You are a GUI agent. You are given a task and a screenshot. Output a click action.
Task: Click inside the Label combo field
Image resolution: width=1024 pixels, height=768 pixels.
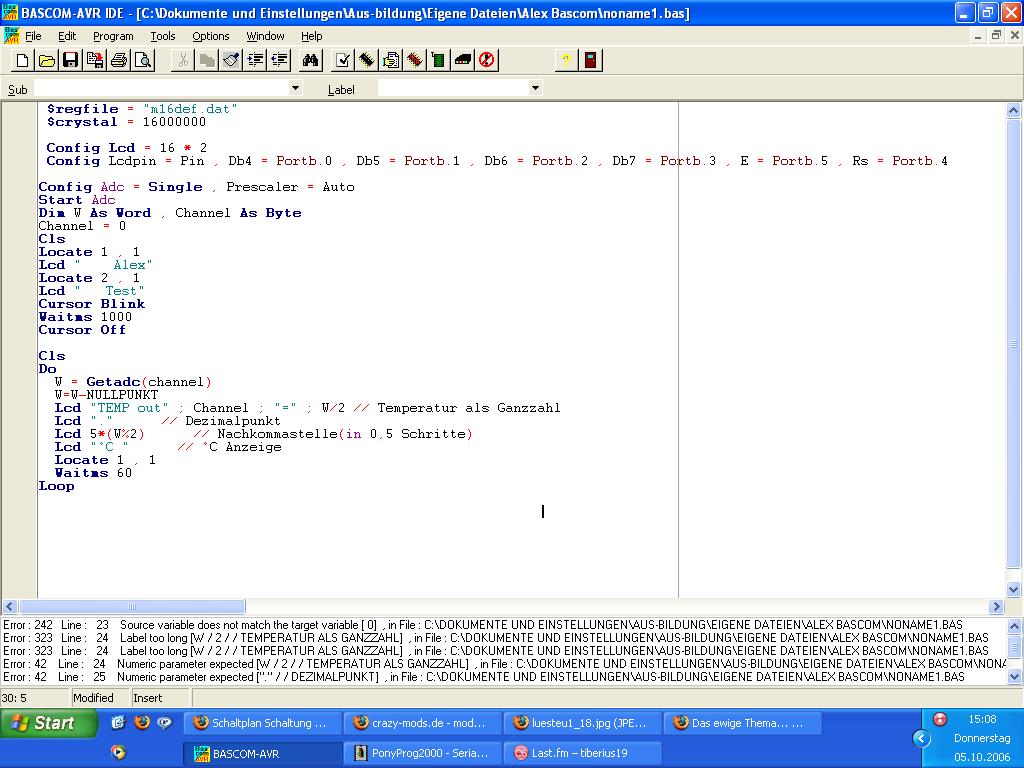pos(453,88)
